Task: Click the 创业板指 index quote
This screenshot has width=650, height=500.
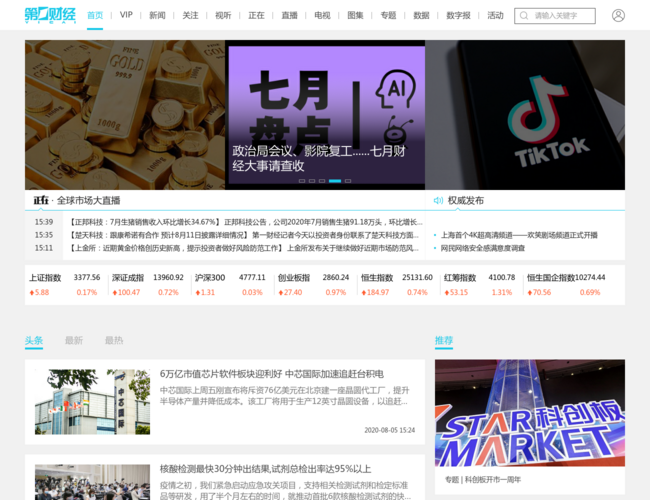Action: pos(313,285)
